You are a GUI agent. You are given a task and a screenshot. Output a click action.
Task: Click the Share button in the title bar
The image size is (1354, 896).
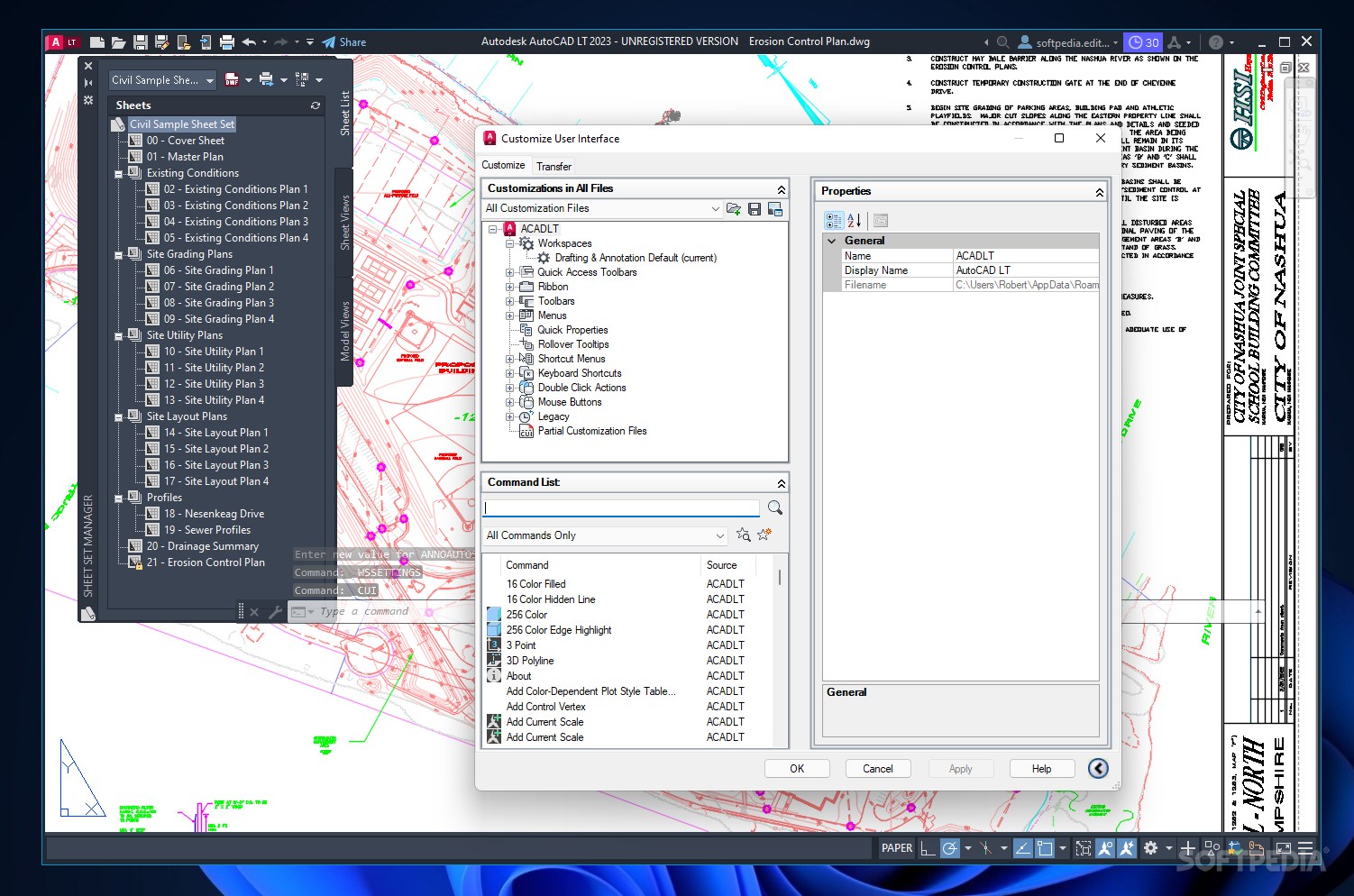pos(344,42)
